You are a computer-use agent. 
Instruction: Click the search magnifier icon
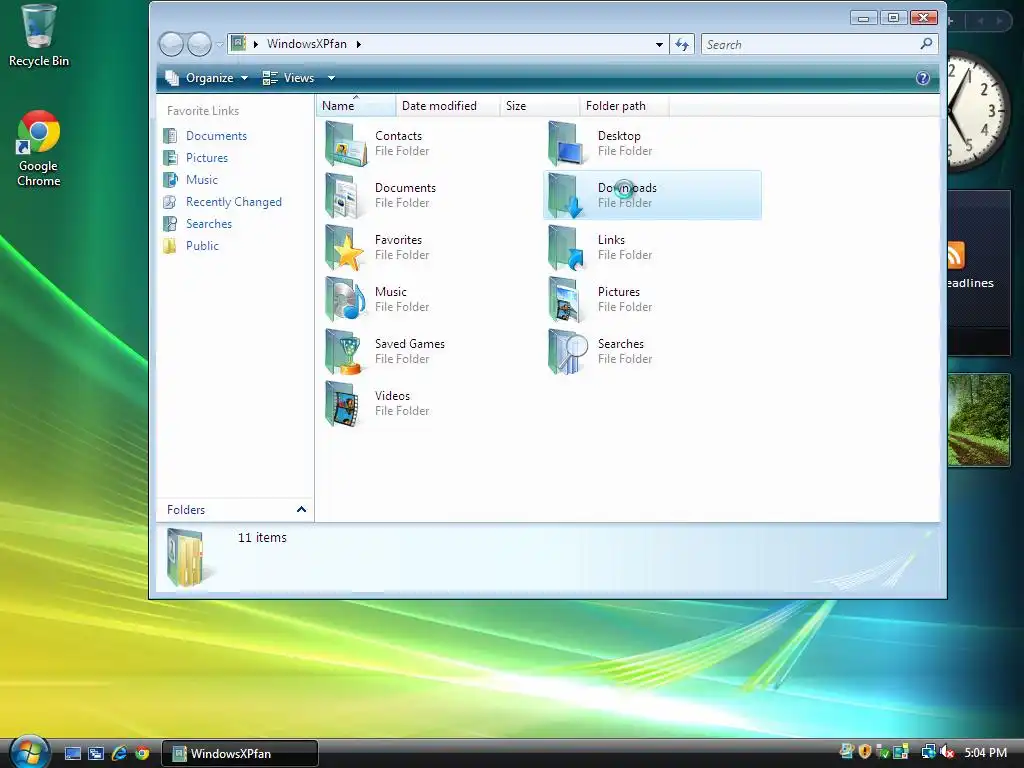[925, 44]
